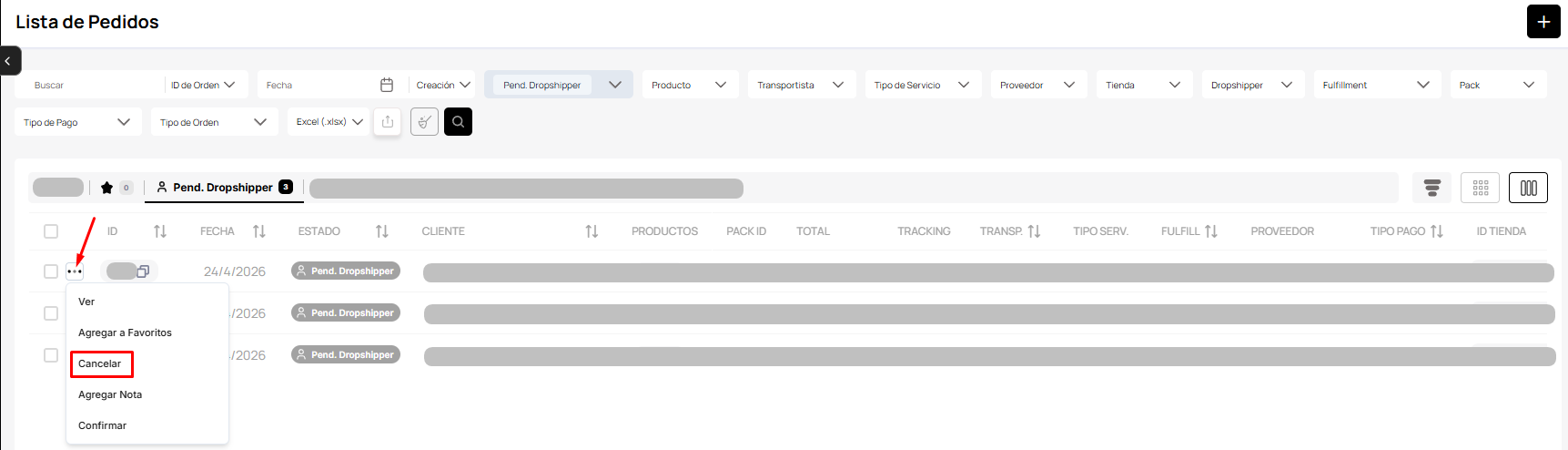Click the PROVEEDOR column header

(x=1282, y=231)
